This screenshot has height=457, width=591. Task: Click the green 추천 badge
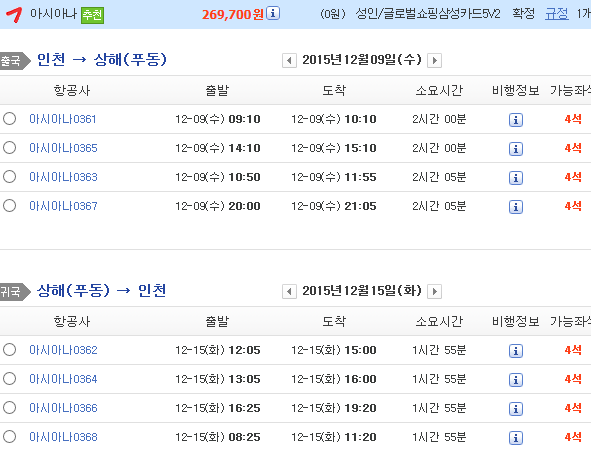92,15
